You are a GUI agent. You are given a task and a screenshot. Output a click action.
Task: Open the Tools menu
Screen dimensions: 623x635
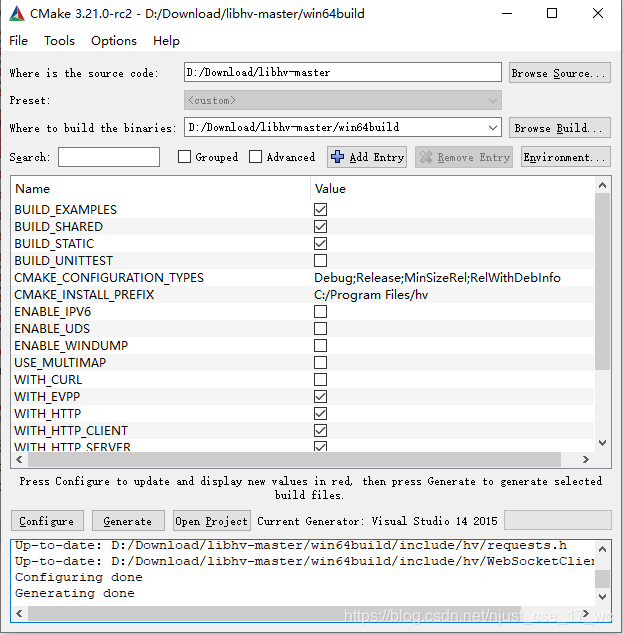coord(59,41)
